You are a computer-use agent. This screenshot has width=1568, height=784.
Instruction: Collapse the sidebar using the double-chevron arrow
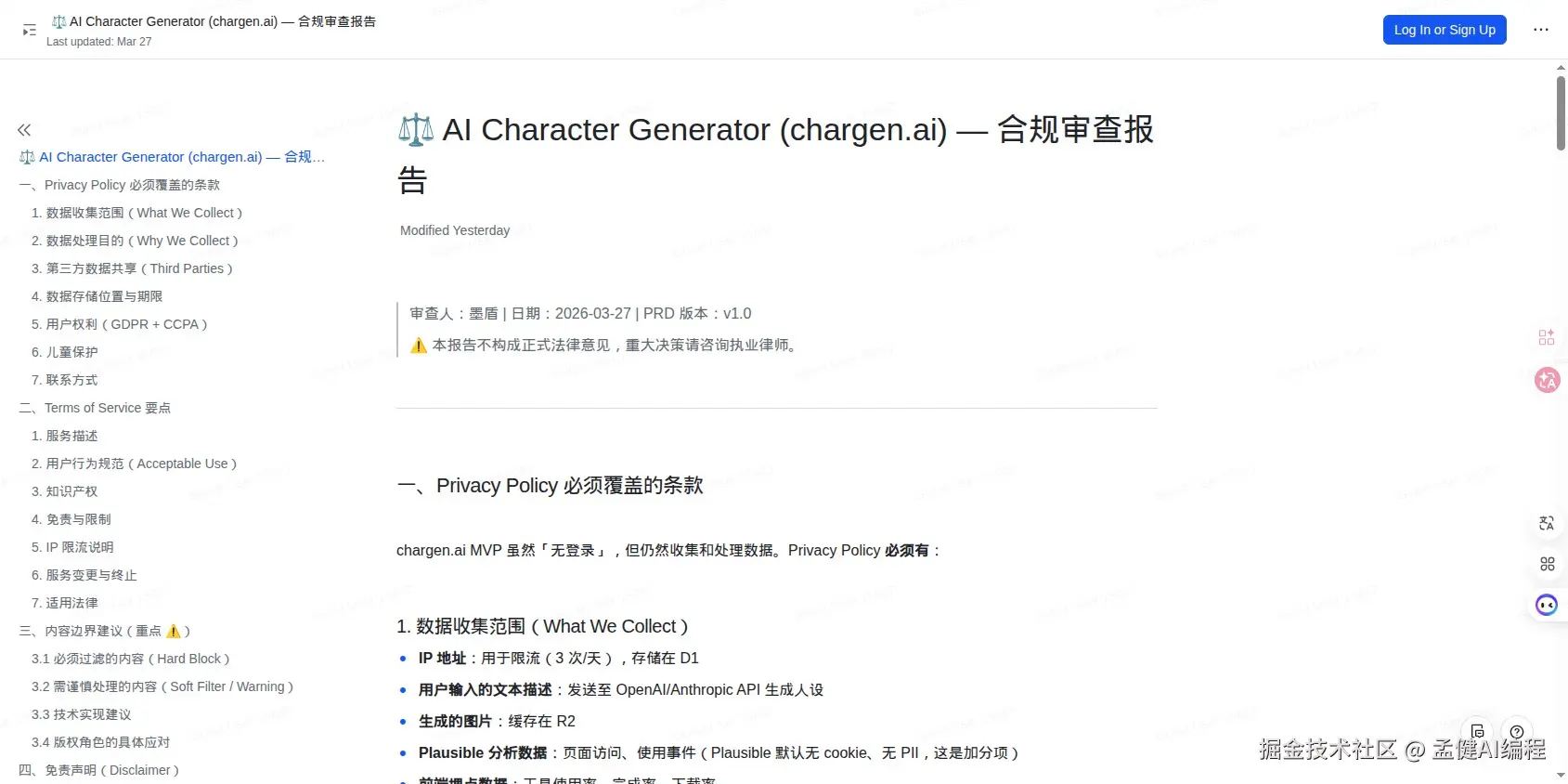(24, 130)
